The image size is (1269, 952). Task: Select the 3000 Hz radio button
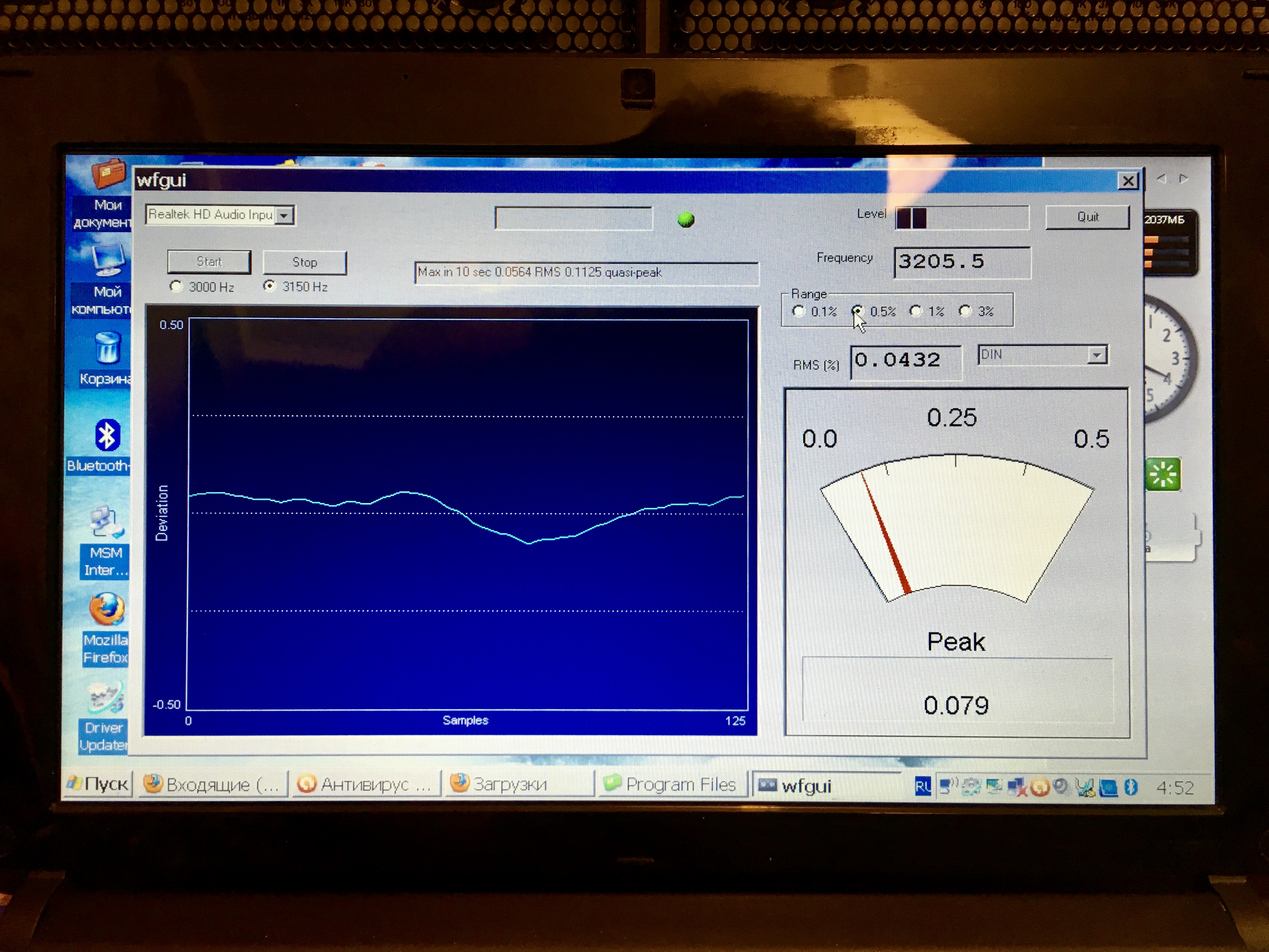176,286
